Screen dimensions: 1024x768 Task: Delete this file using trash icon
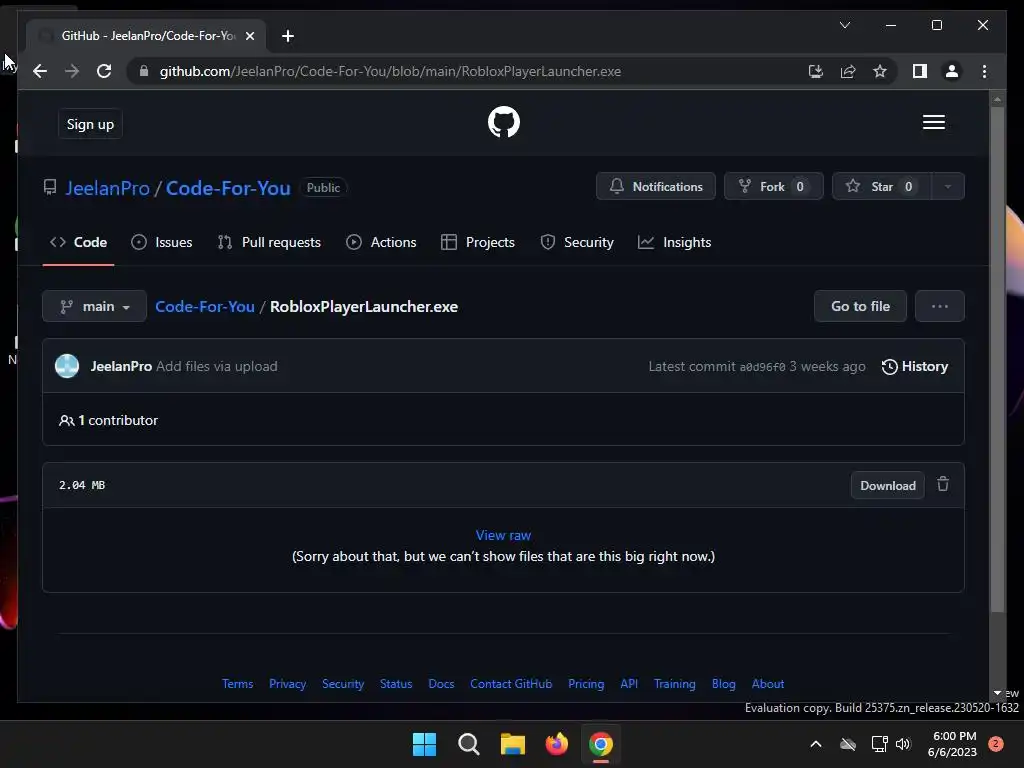tap(942, 485)
